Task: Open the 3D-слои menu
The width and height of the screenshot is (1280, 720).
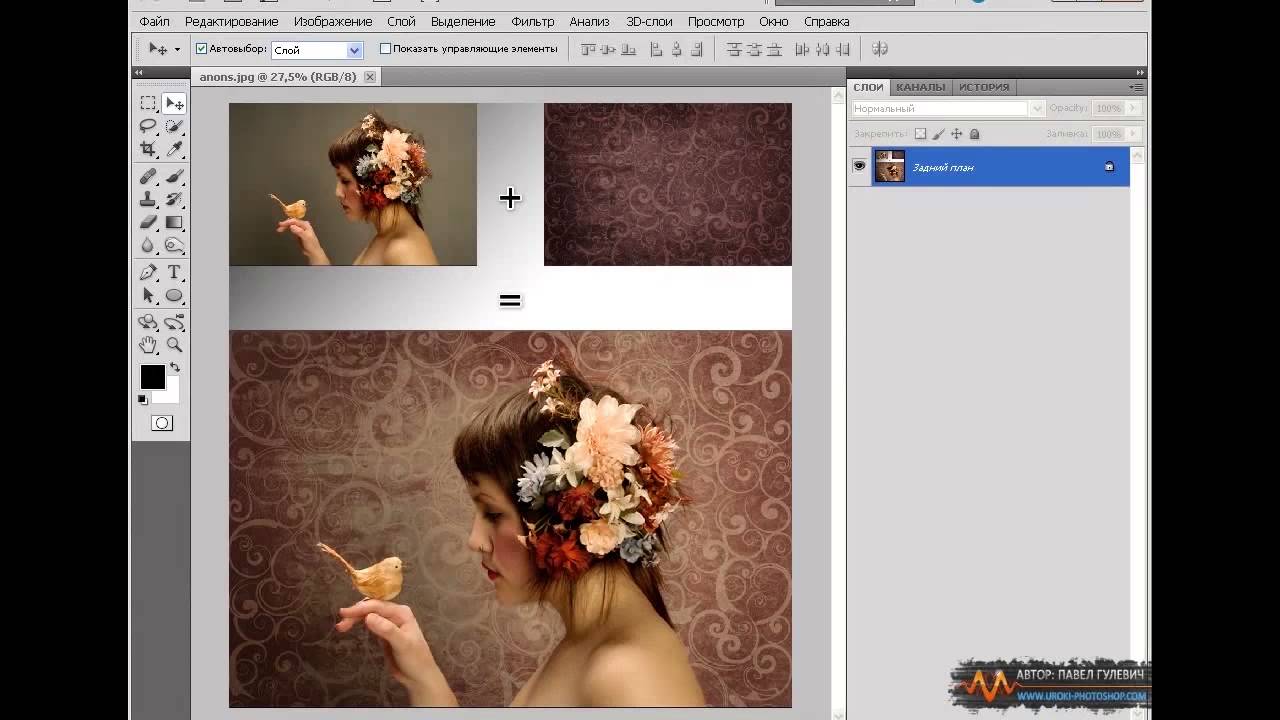Action: point(649,21)
